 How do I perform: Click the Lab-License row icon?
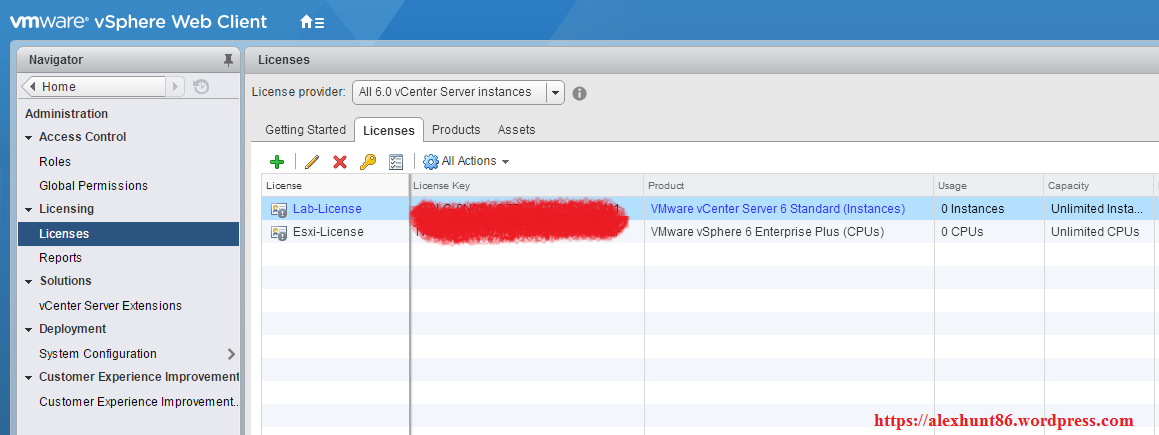tap(279, 209)
